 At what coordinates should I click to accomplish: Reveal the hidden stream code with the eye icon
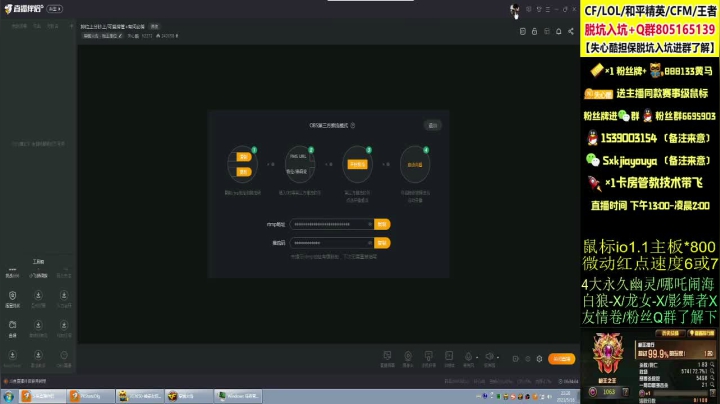click(370, 243)
